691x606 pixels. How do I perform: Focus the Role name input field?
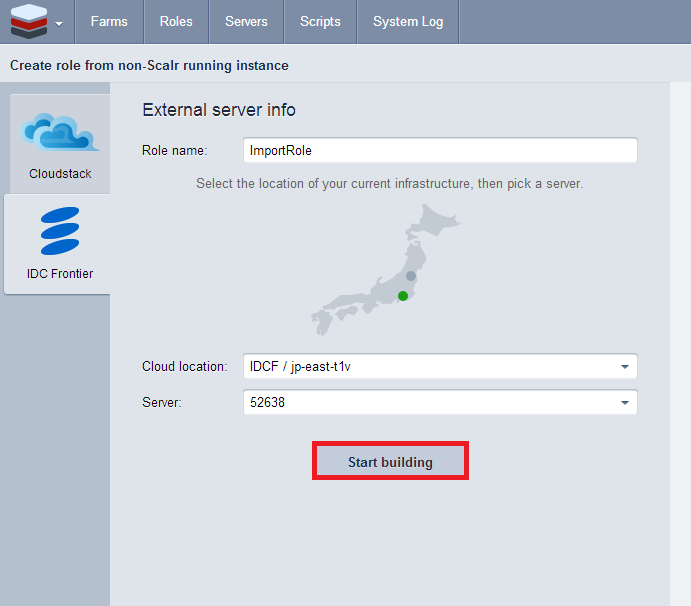pos(440,150)
